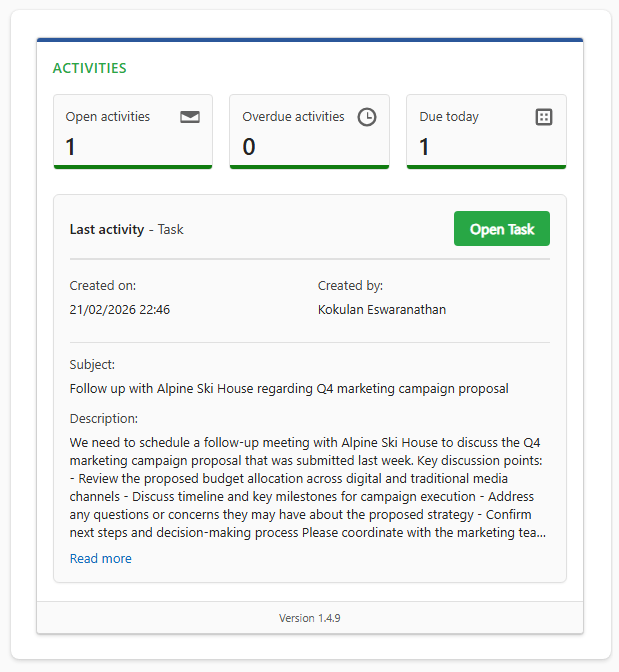Click the calendar grid icon on Due today
Screen dimensions: 619x672
pos(544,117)
